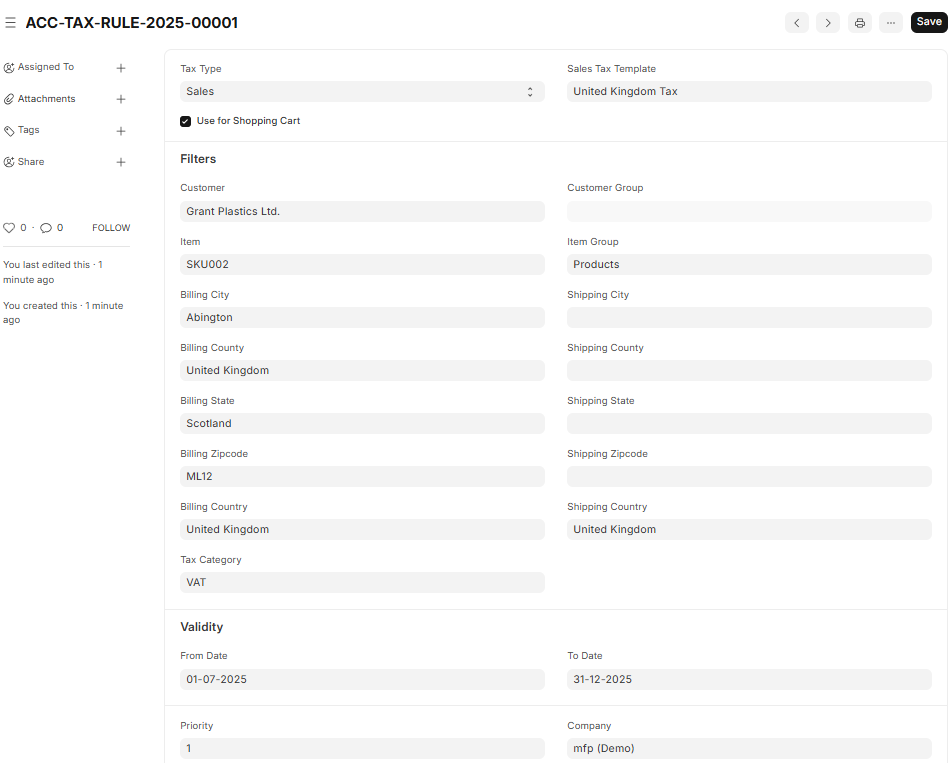Click the FOLLOW link
Viewport: 950px width, 763px height.
(111, 228)
